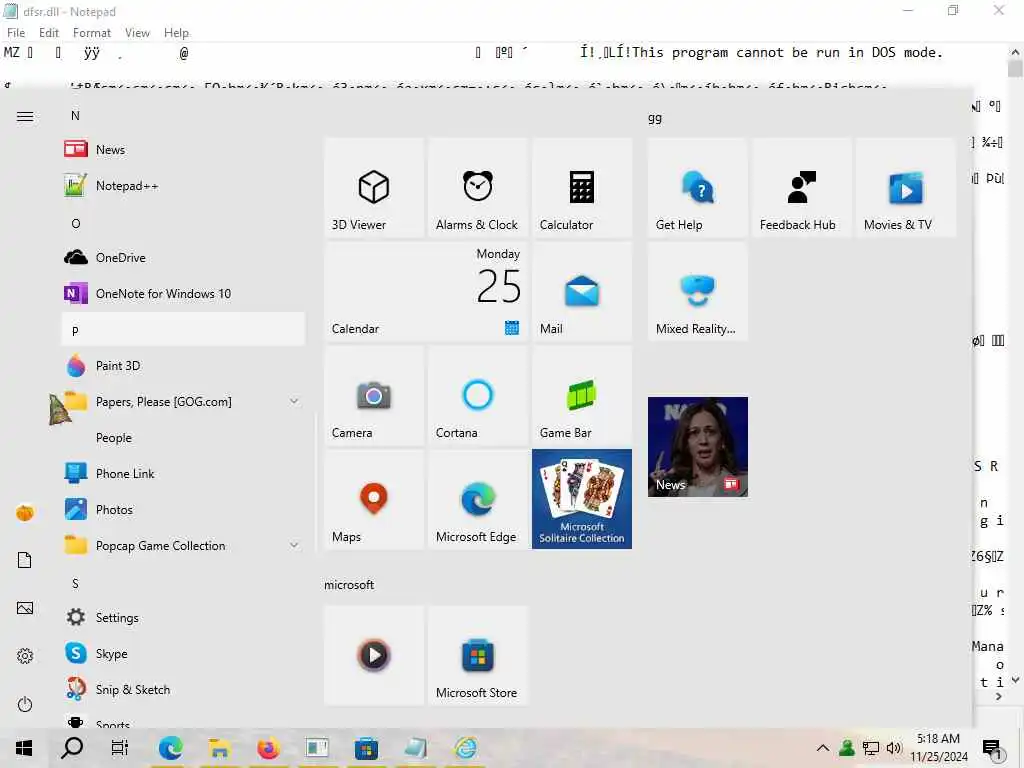Expand the Papers, Please [GOG.com] folder
Viewport: 1024px width, 768px height.
pos(183,402)
